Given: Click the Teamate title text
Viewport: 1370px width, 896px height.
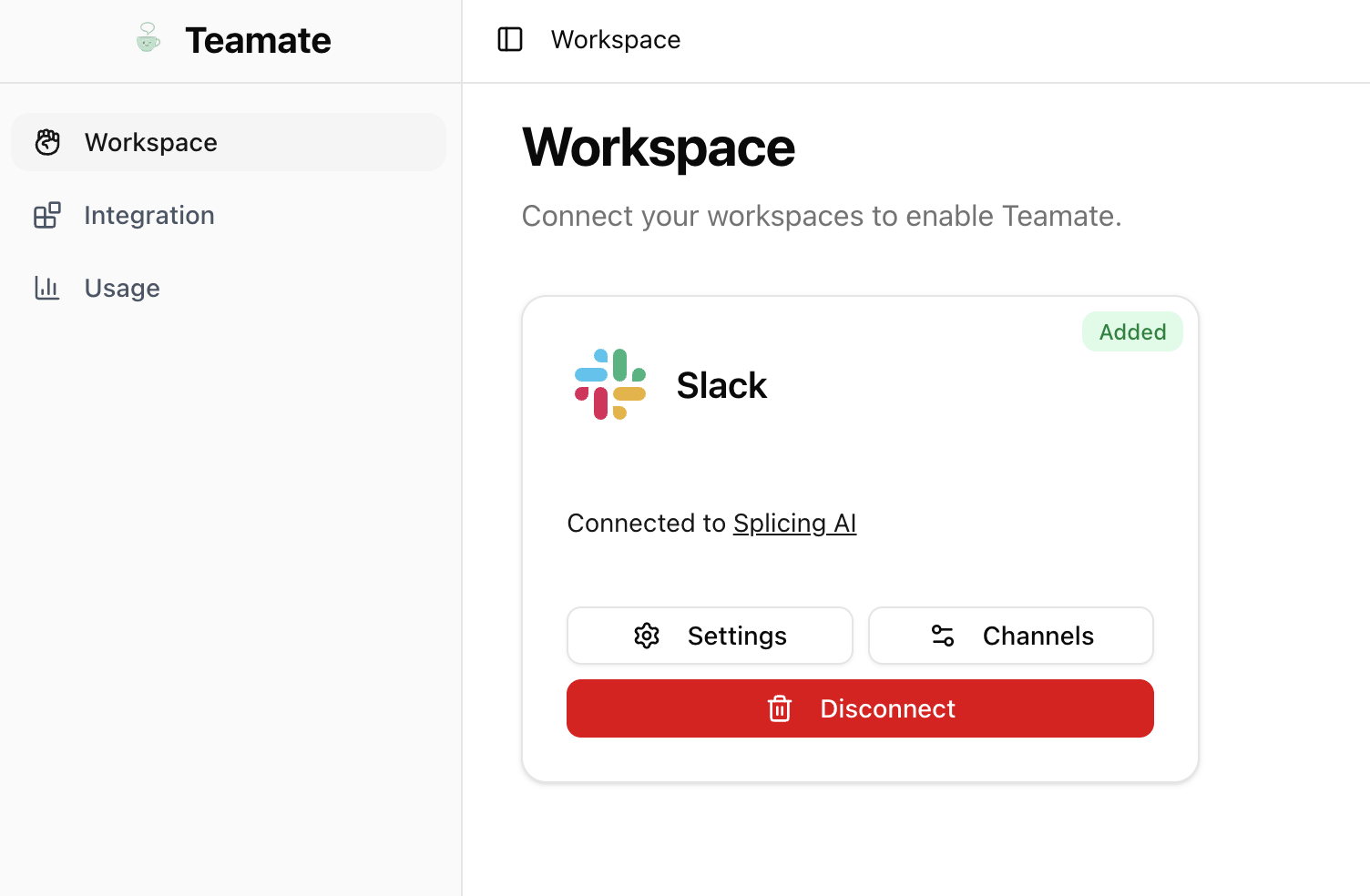Looking at the screenshot, I should [x=258, y=39].
